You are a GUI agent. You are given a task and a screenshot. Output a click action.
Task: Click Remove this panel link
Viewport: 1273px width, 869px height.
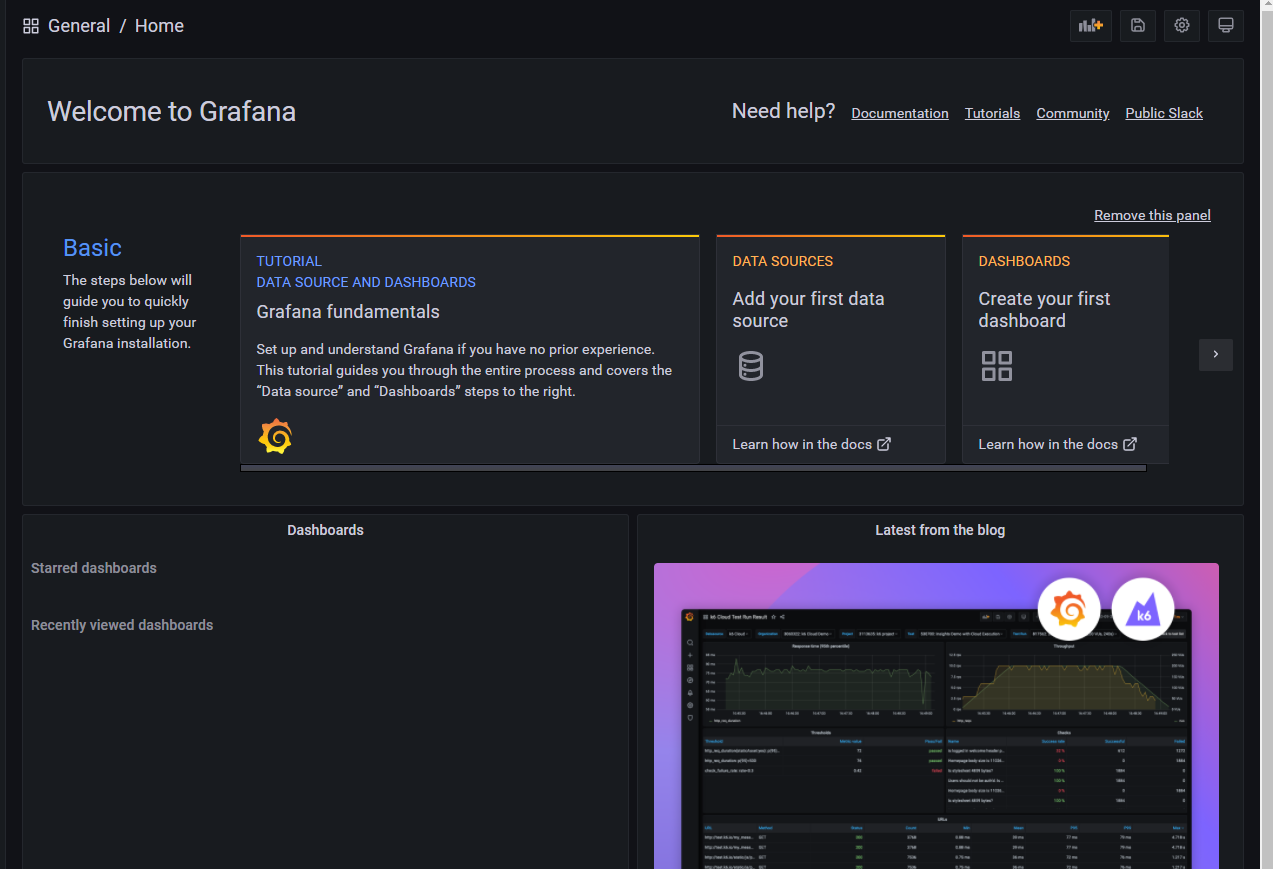tap(1152, 215)
